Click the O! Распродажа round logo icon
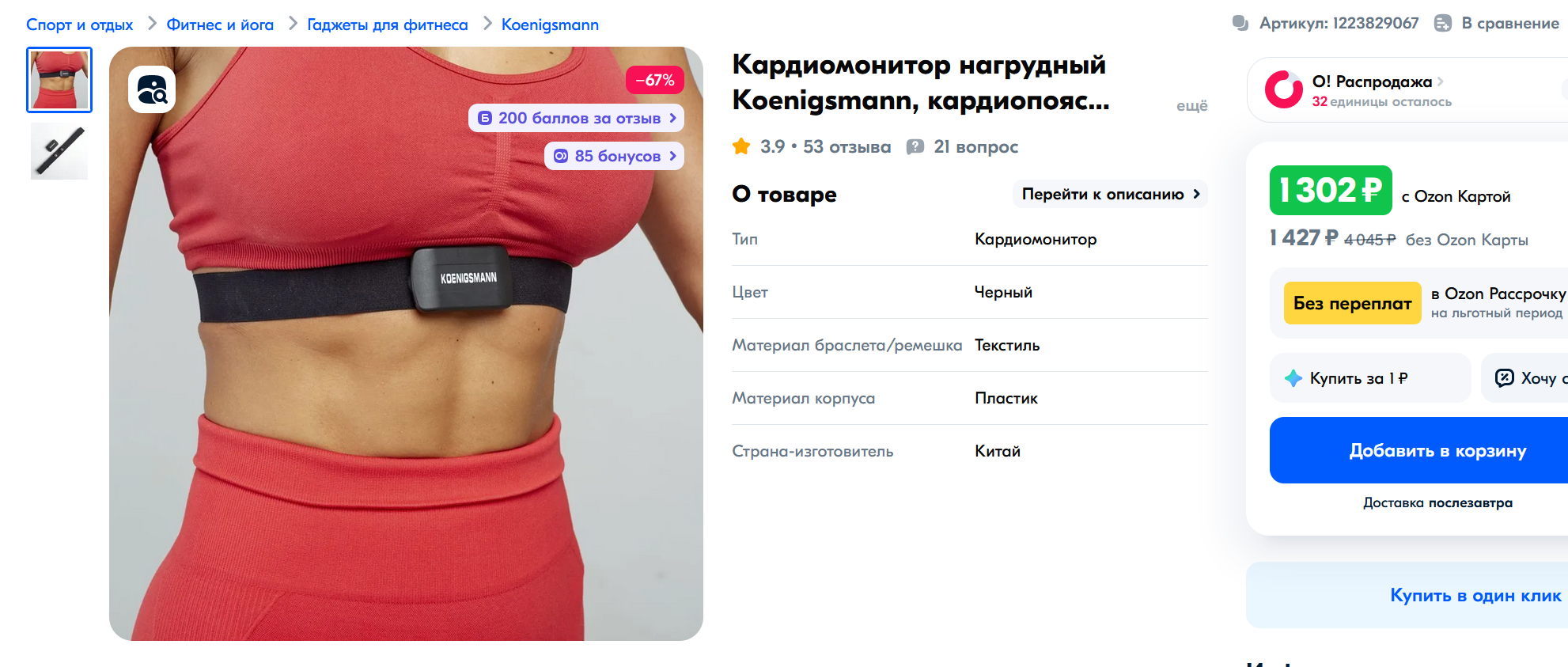 click(1283, 89)
